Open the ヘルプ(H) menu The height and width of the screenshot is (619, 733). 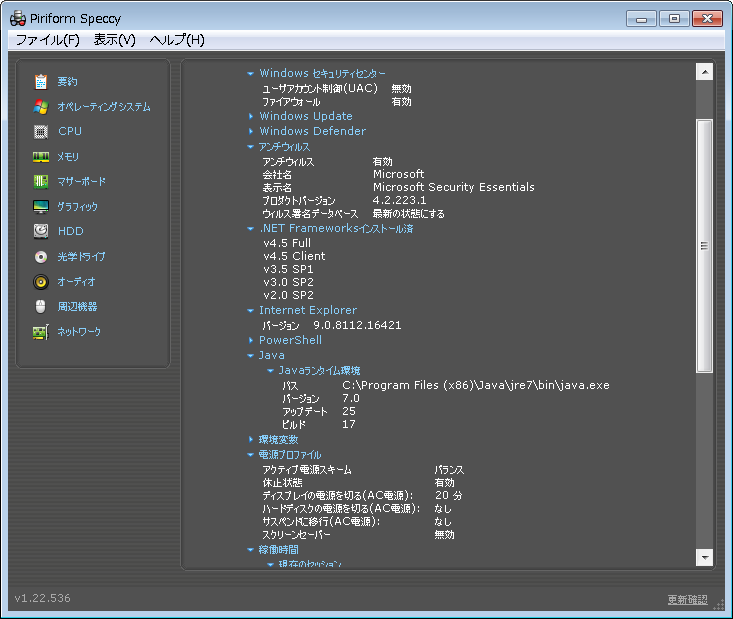tap(177, 40)
